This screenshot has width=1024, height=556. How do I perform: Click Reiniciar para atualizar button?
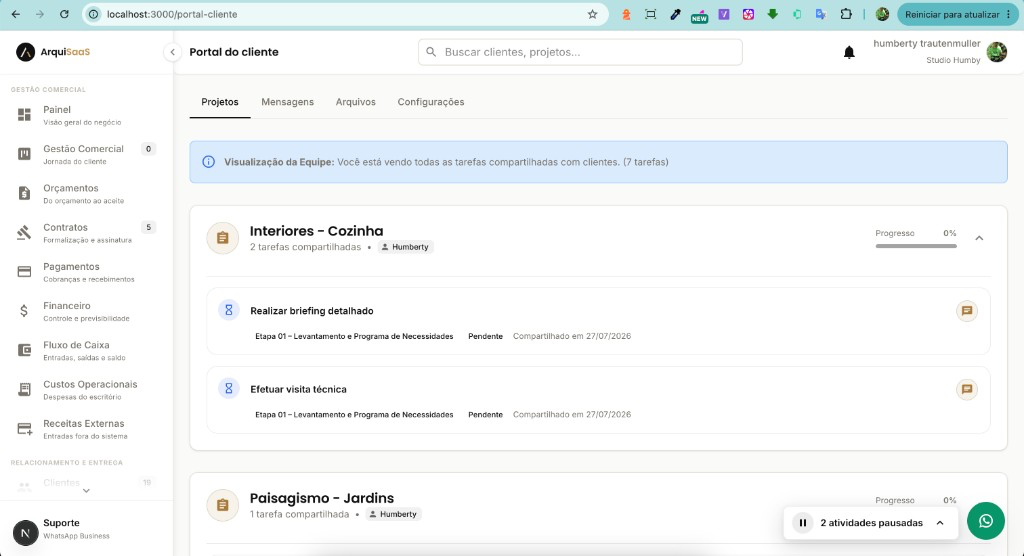pyautogui.click(x=957, y=14)
